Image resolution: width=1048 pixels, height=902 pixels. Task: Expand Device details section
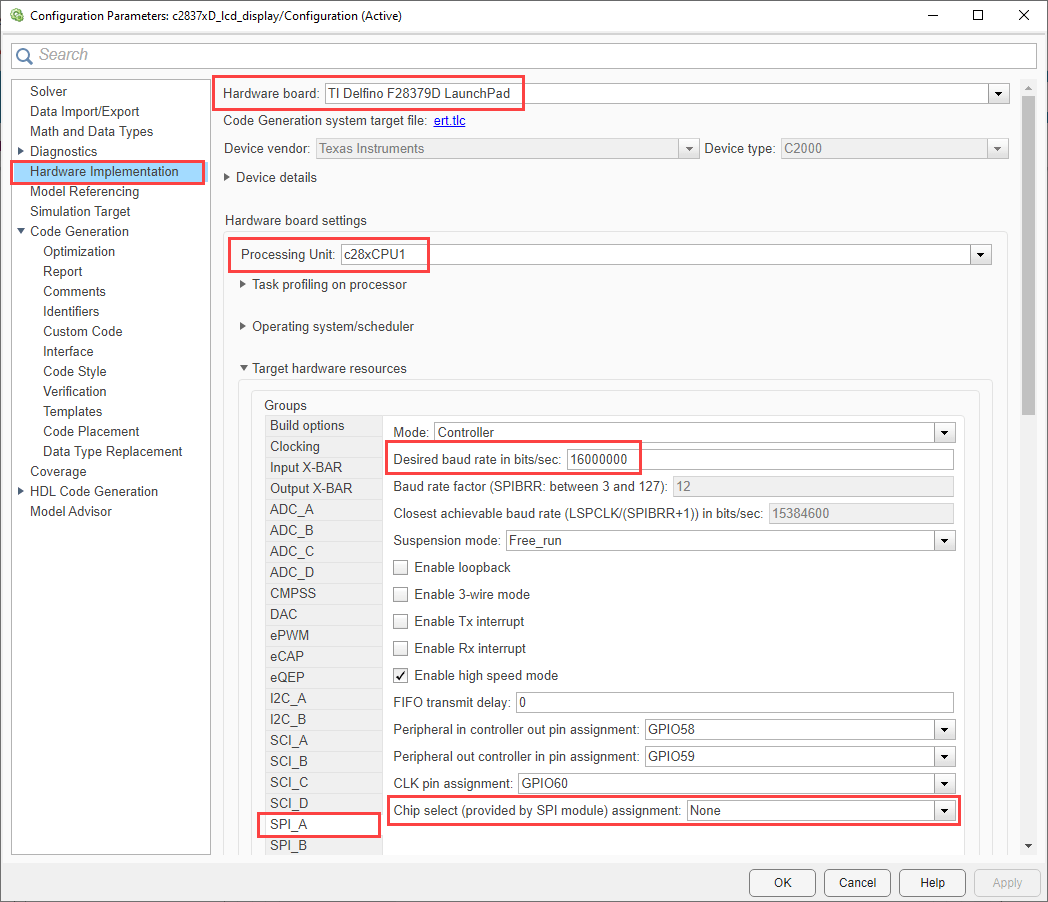pos(227,177)
